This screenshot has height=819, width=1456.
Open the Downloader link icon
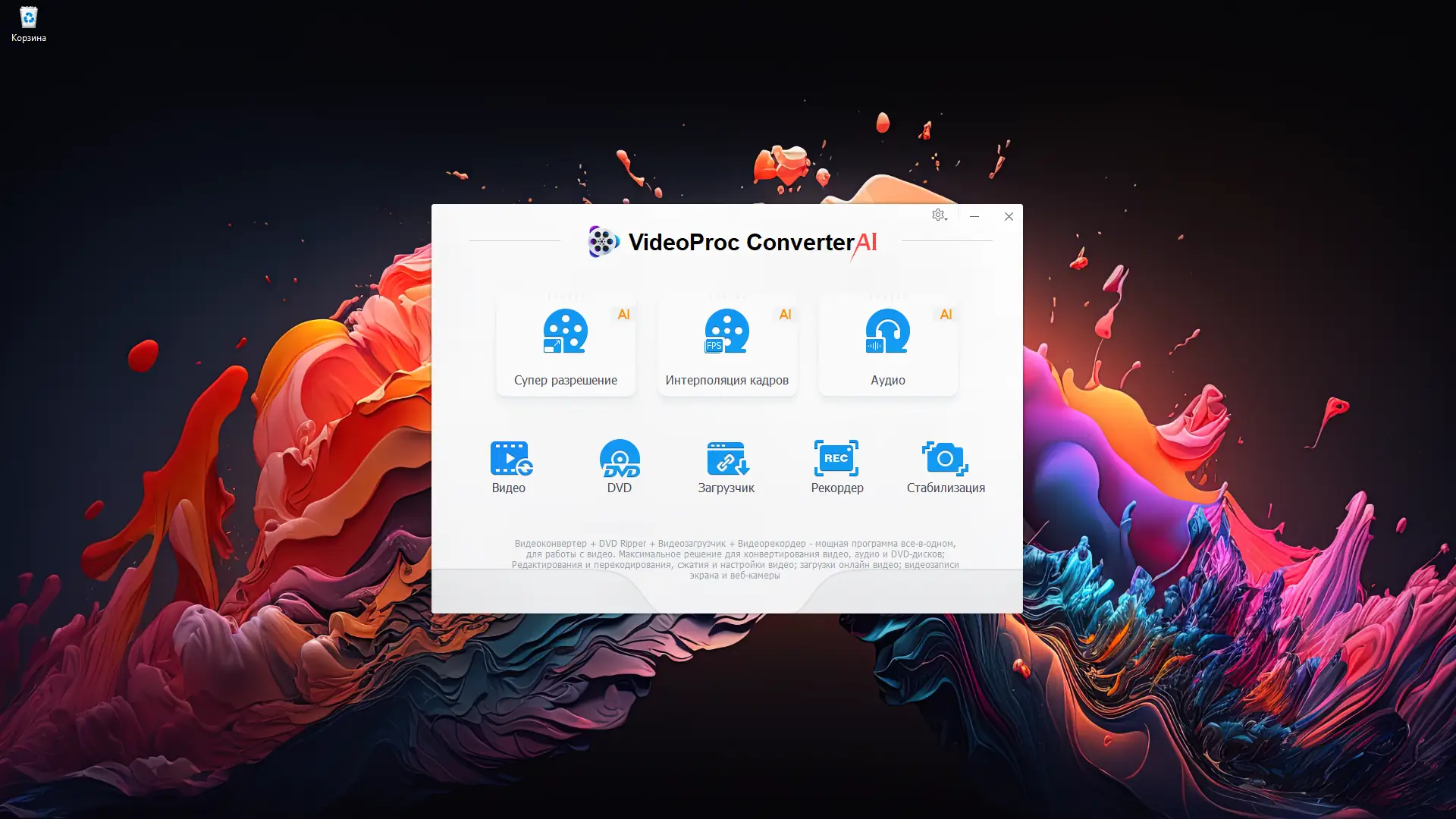[x=727, y=458]
